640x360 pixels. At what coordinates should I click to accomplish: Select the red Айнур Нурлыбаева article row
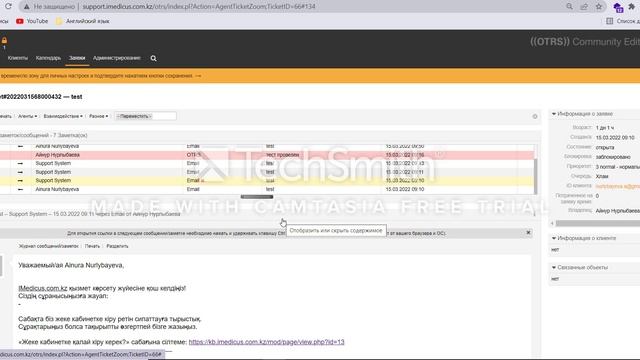[x=267, y=155]
